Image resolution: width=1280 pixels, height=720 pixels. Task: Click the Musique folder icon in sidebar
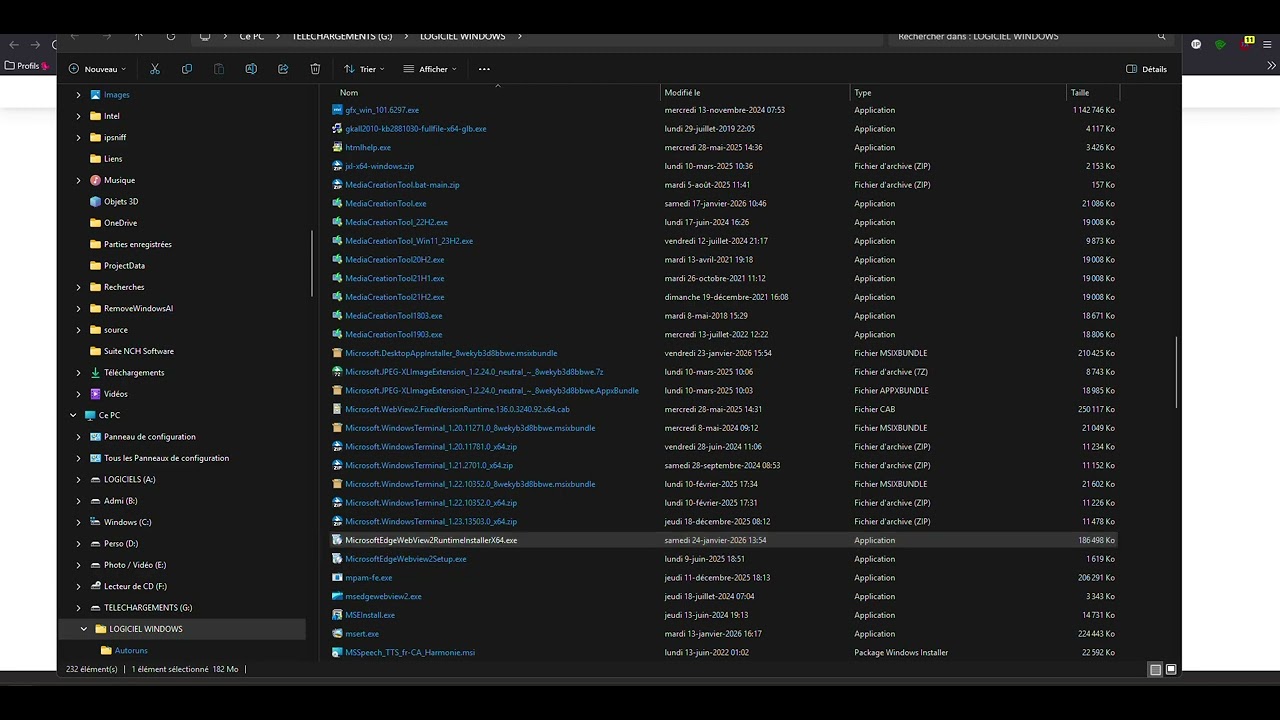pos(95,180)
